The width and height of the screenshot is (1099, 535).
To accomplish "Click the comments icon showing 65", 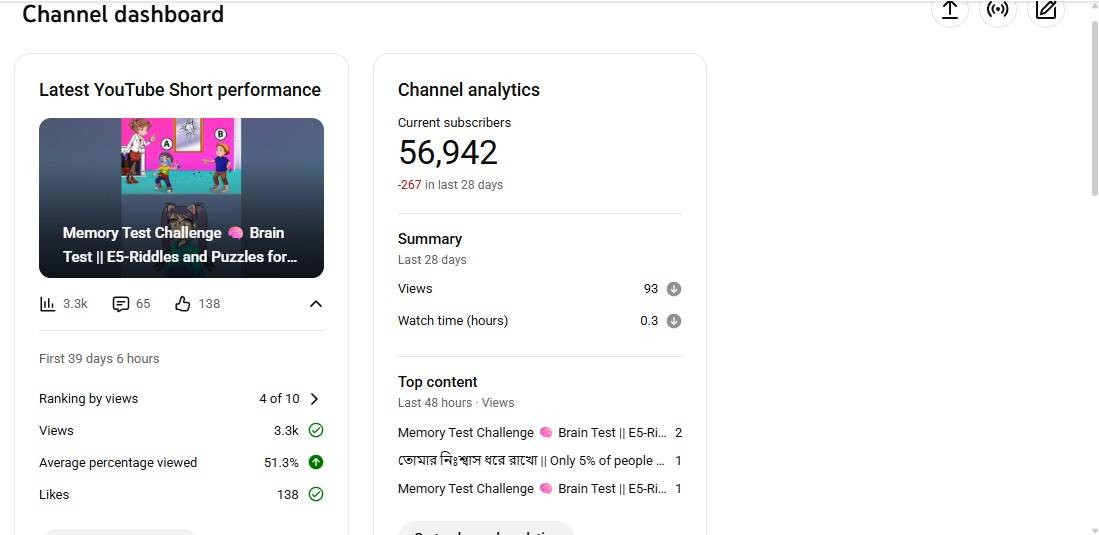I will coord(121,304).
